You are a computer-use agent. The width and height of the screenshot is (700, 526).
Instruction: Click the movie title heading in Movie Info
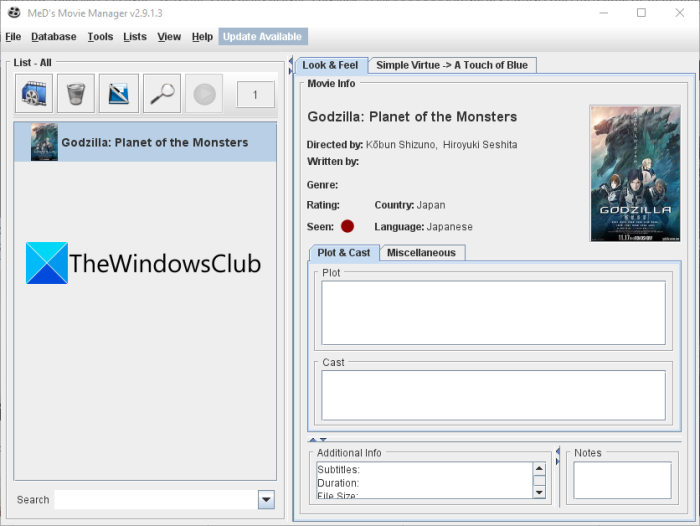(x=412, y=117)
